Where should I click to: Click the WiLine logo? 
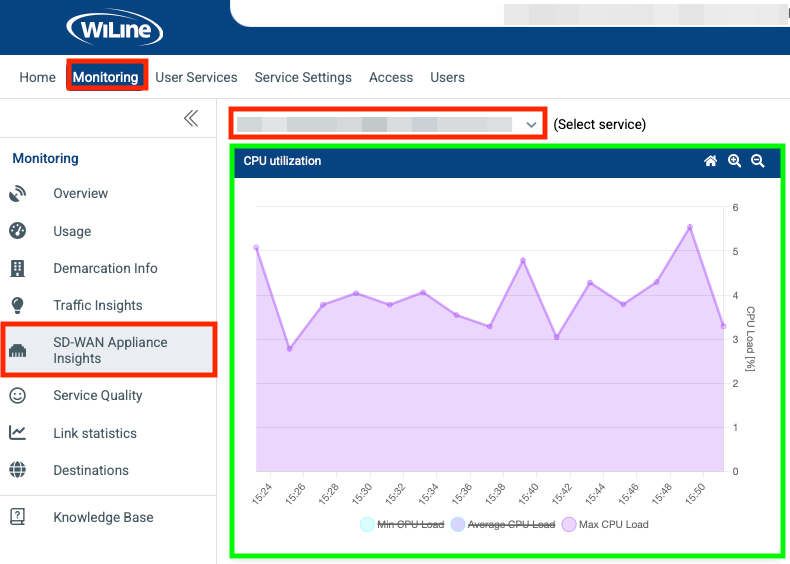click(x=114, y=28)
